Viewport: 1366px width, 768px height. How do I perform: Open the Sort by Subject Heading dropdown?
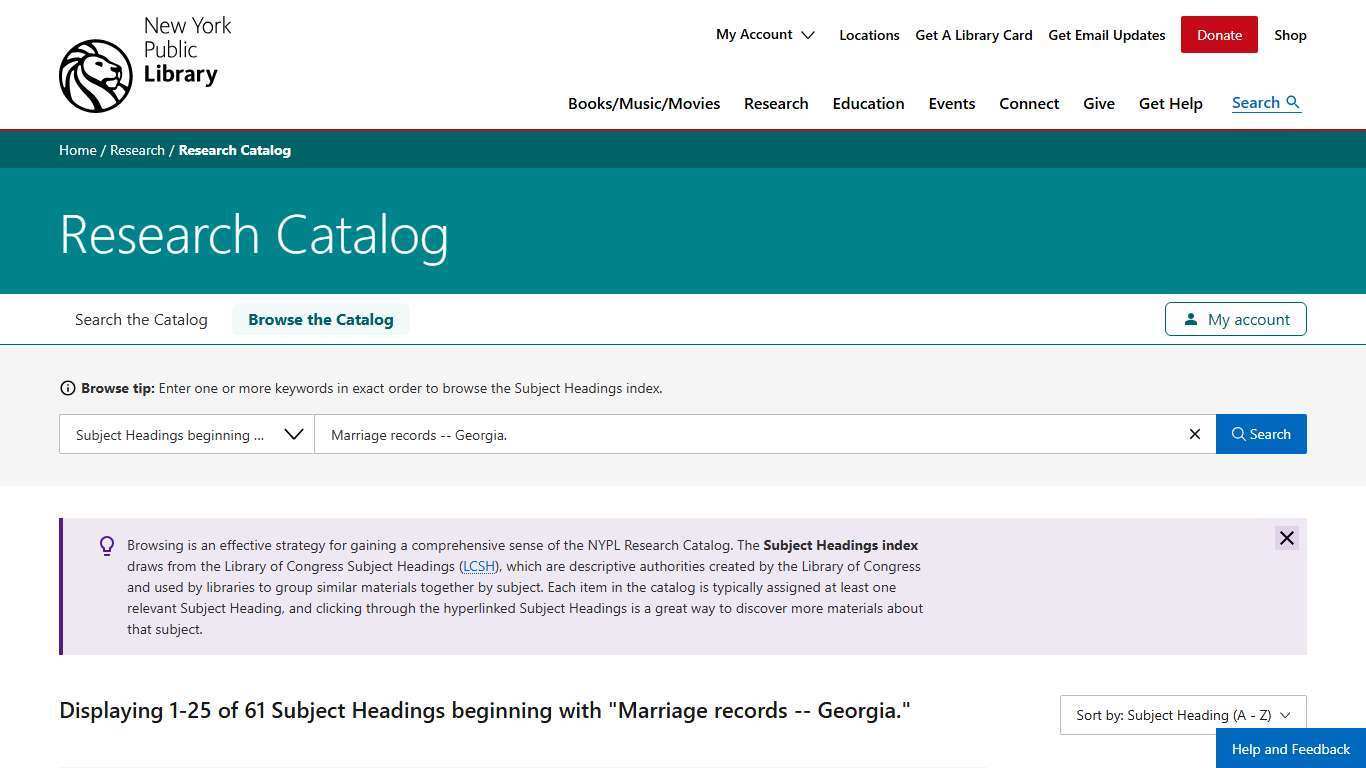(1182, 715)
